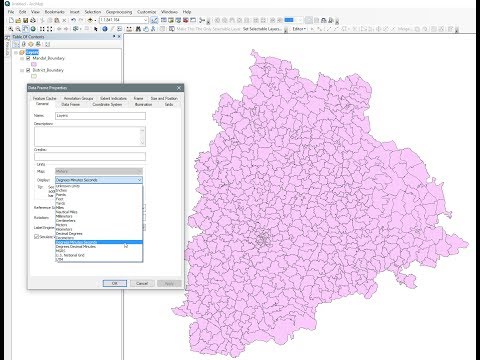Open the ArcToolbox red toolbox icon
Image resolution: width=480 pixels, height=360 pixels.
click(186, 20)
